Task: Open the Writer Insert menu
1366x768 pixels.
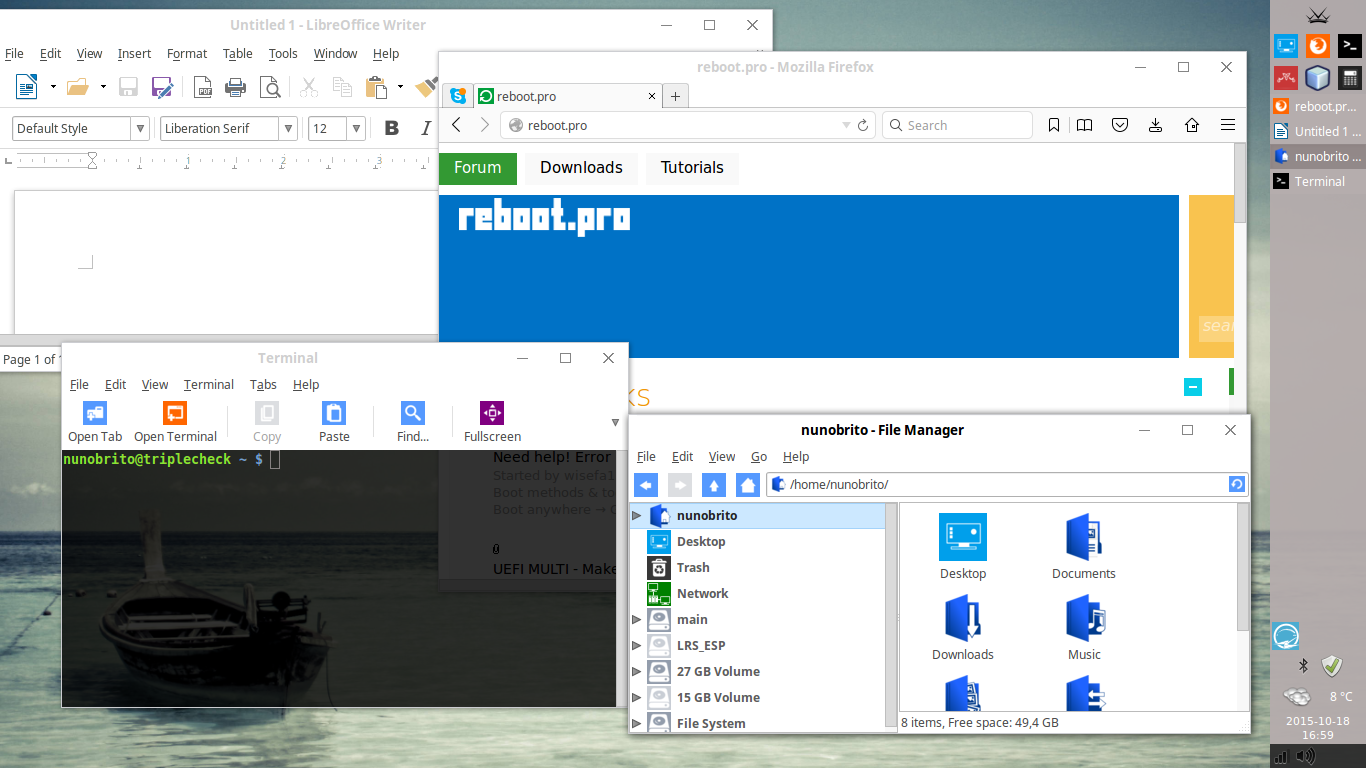Action: tap(134, 54)
